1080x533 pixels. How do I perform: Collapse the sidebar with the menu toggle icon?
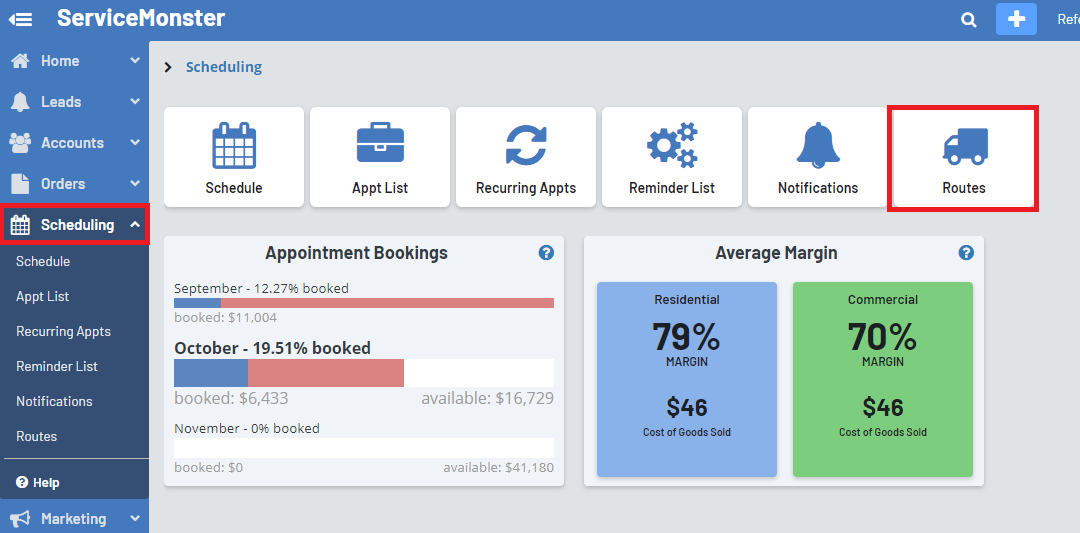tap(20, 19)
